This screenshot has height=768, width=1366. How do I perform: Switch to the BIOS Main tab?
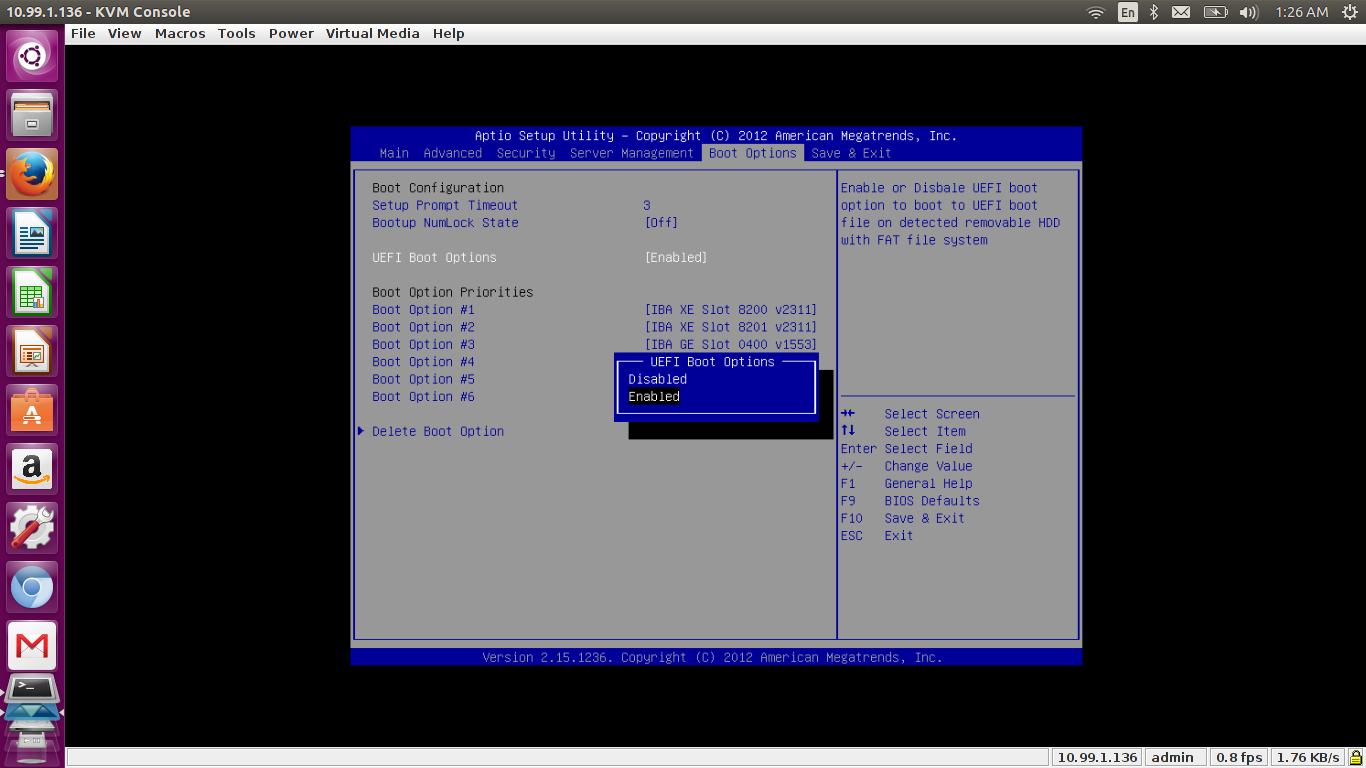(x=394, y=153)
